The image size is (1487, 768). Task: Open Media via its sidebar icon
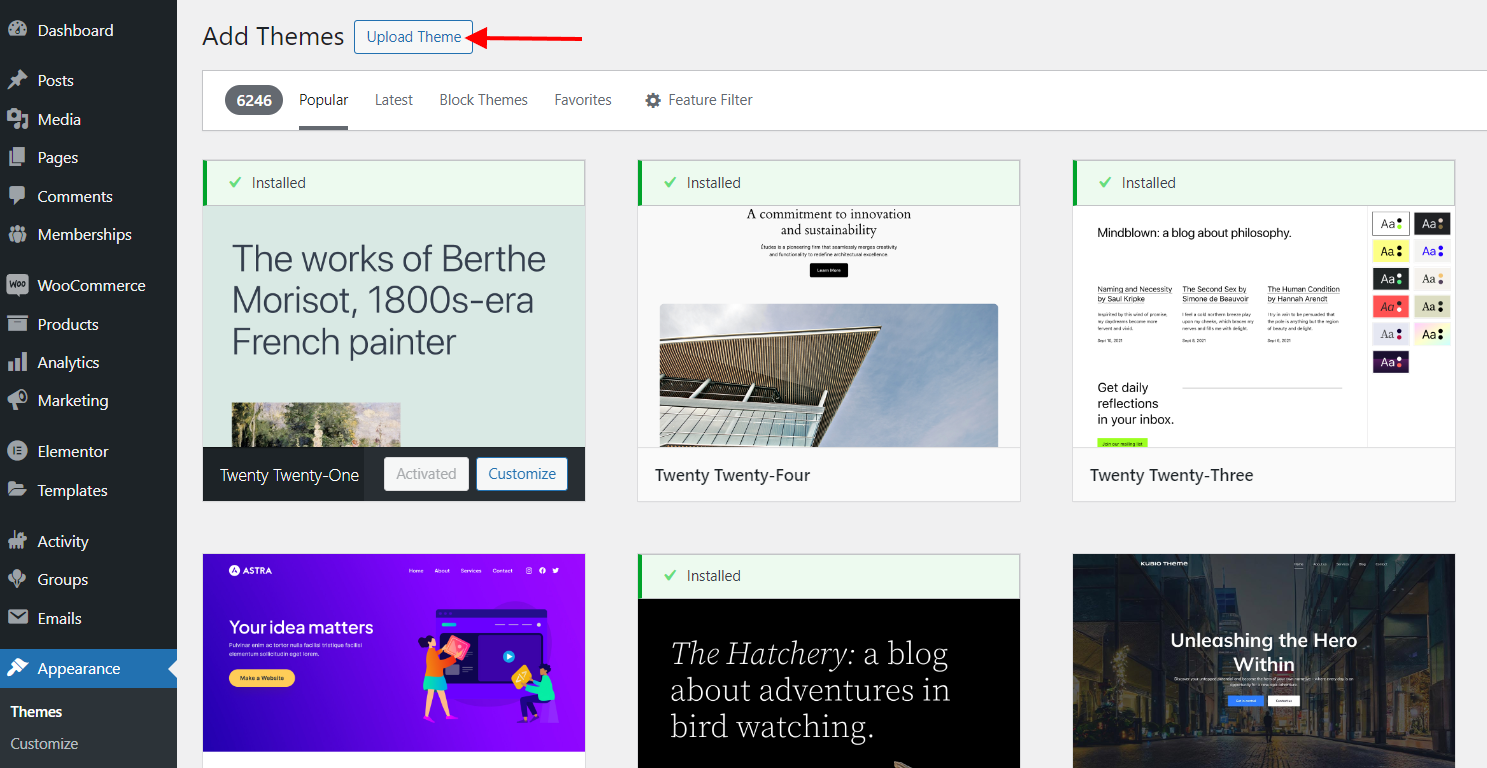coord(17,119)
